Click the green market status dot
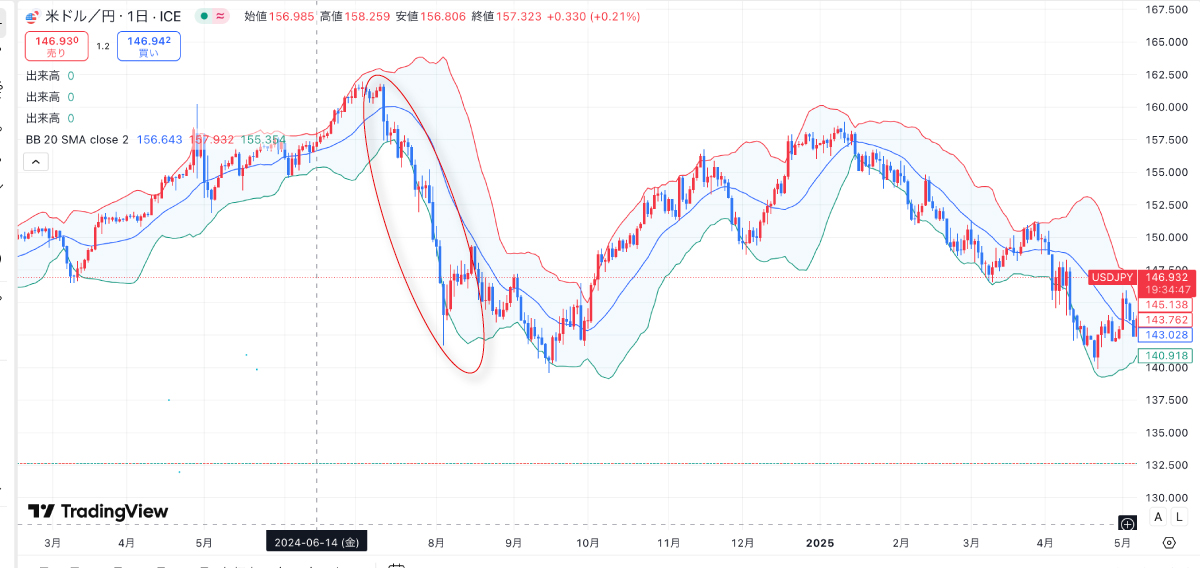Screen dimensions: 1200x568 (x=204, y=16)
